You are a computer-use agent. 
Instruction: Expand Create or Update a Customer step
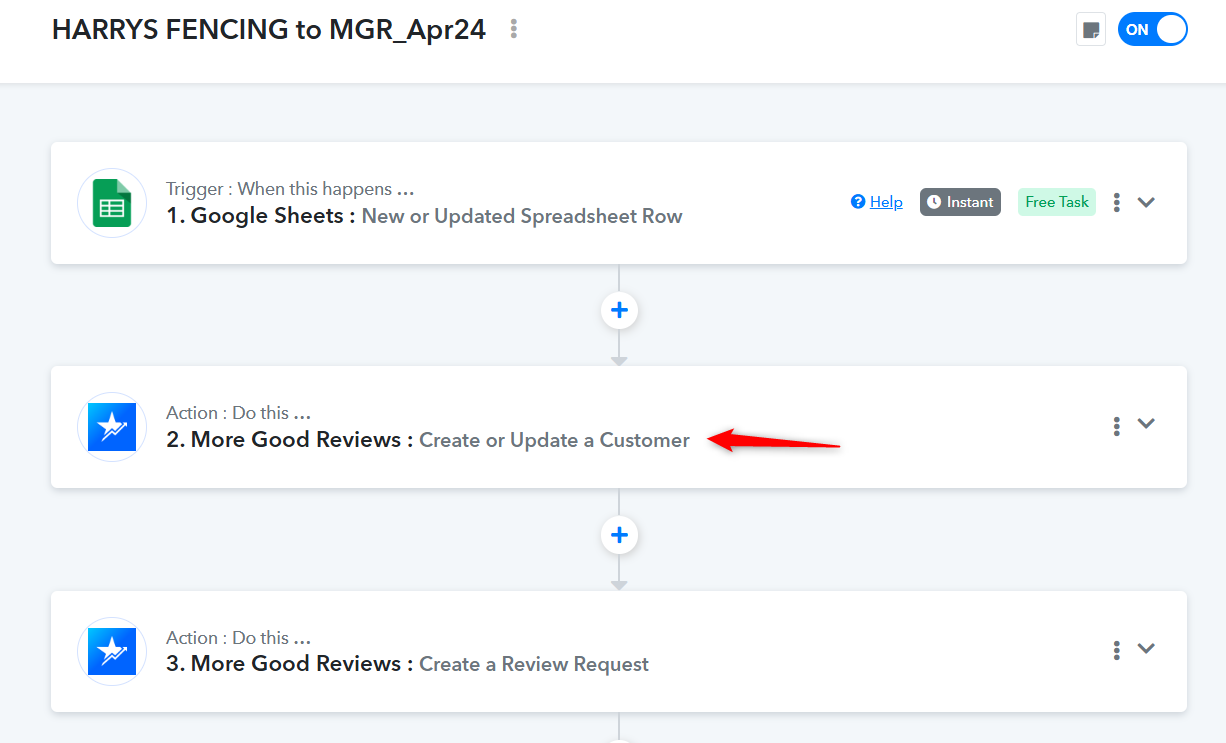click(1147, 424)
